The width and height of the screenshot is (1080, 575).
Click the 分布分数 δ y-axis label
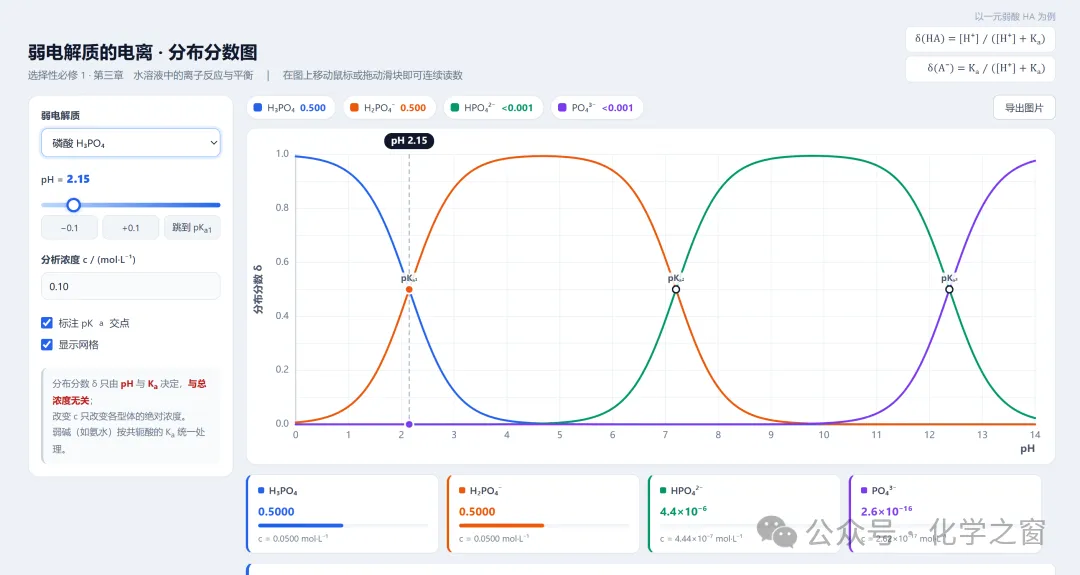tap(258, 289)
